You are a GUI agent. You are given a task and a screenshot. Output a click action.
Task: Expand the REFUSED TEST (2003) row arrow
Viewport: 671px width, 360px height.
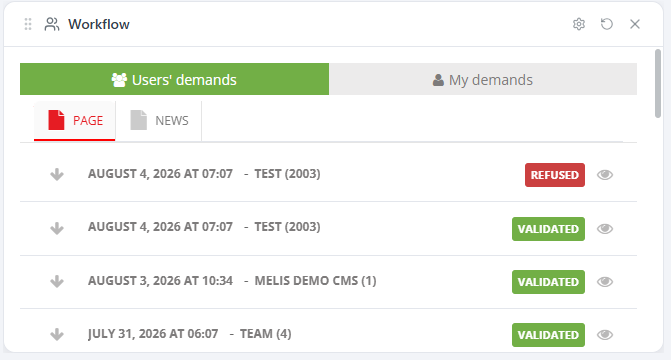point(57,175)
